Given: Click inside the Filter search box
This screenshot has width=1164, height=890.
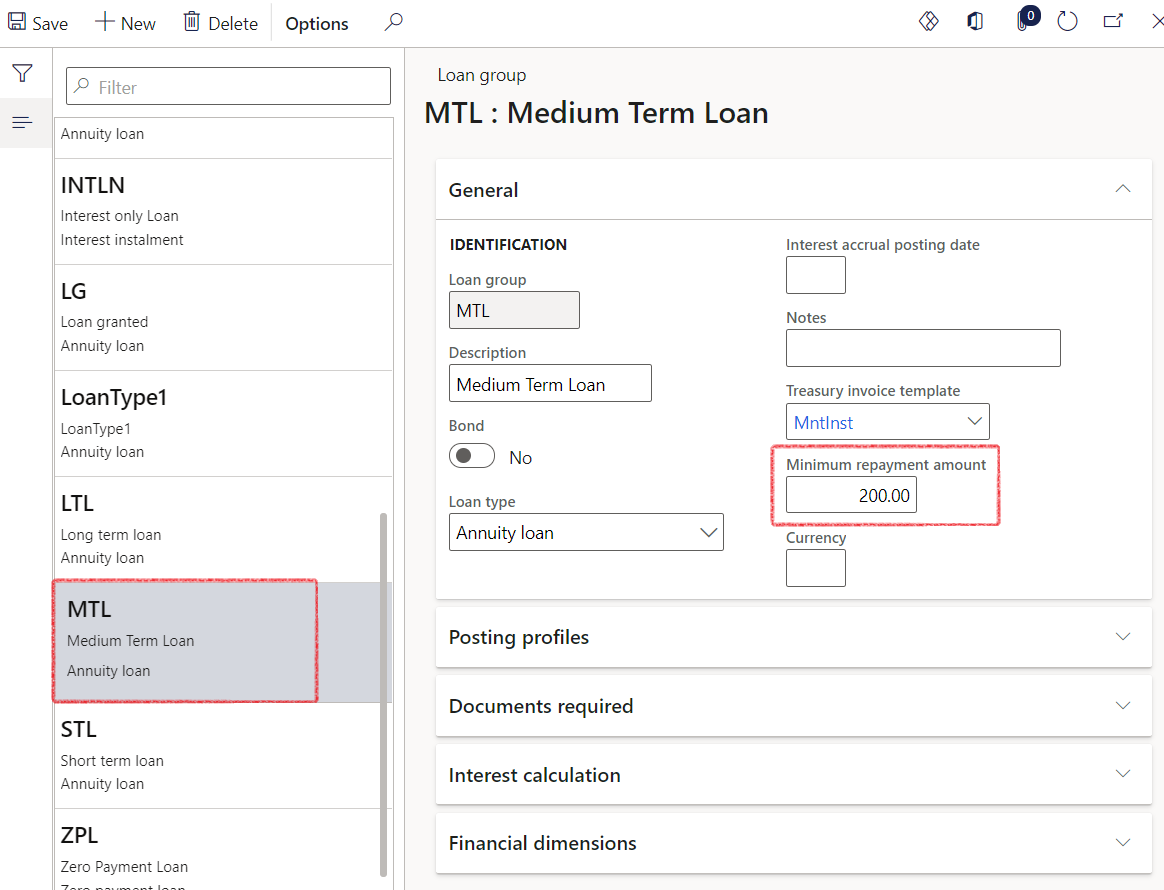Looking at the screenshot, I should point(227,86).
